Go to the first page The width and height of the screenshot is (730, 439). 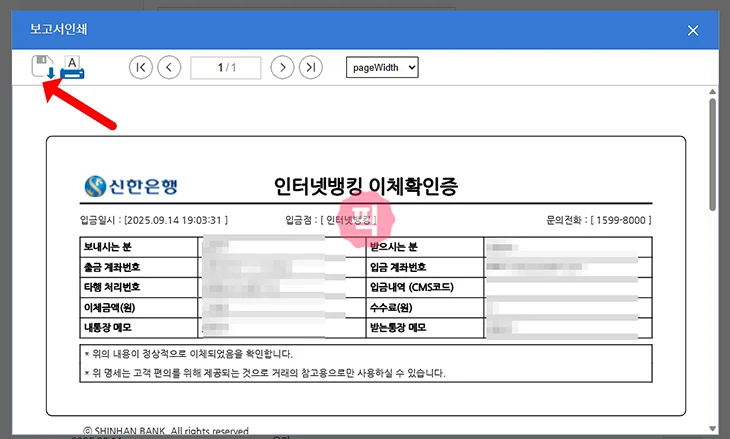coord(141,68)
